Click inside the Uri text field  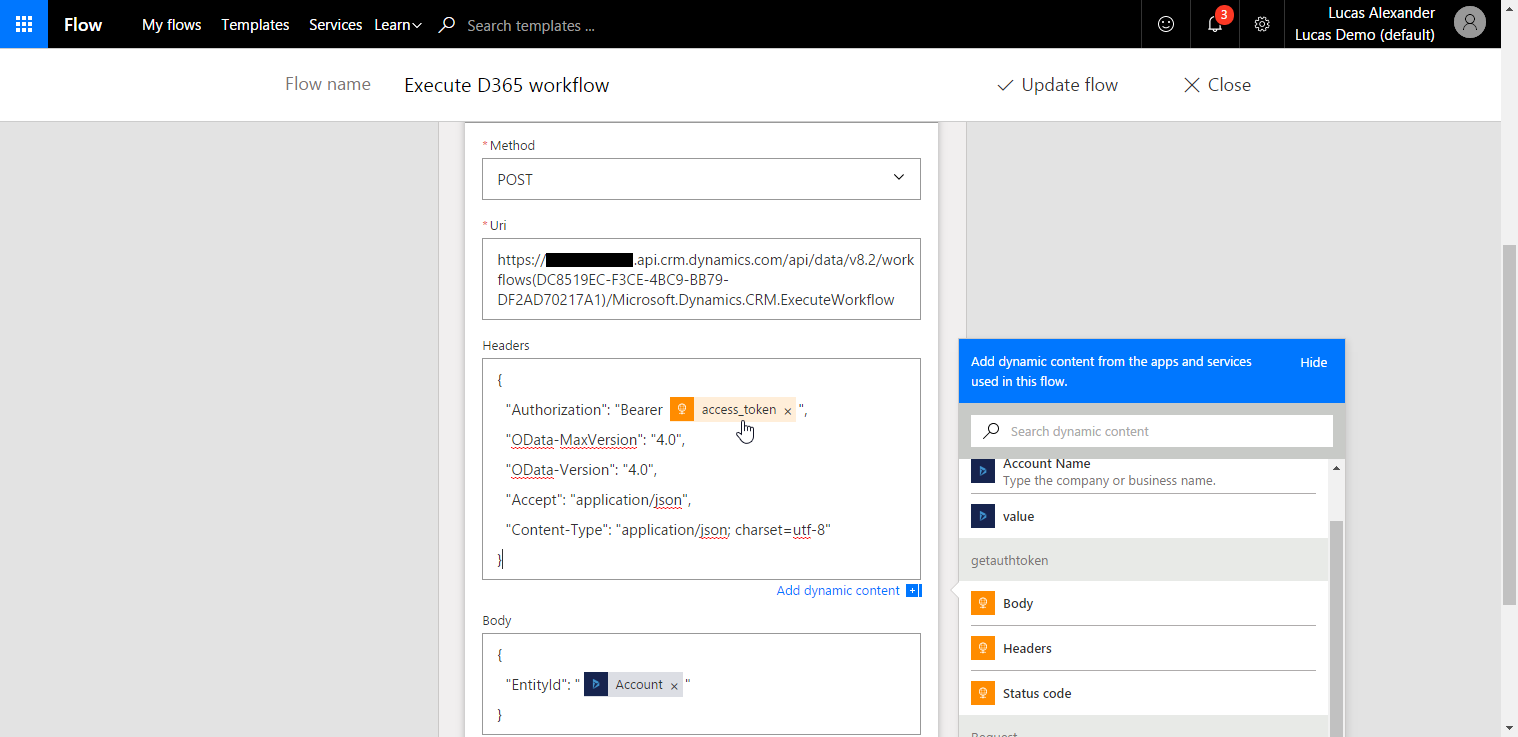(701, 279)
